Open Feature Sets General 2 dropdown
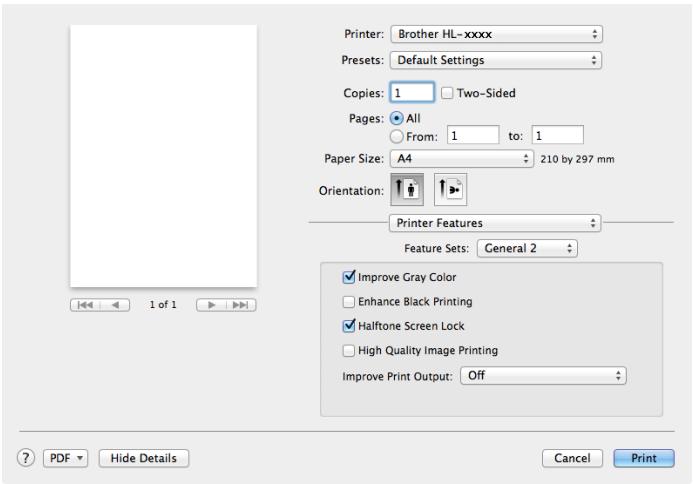 point(527,248)
